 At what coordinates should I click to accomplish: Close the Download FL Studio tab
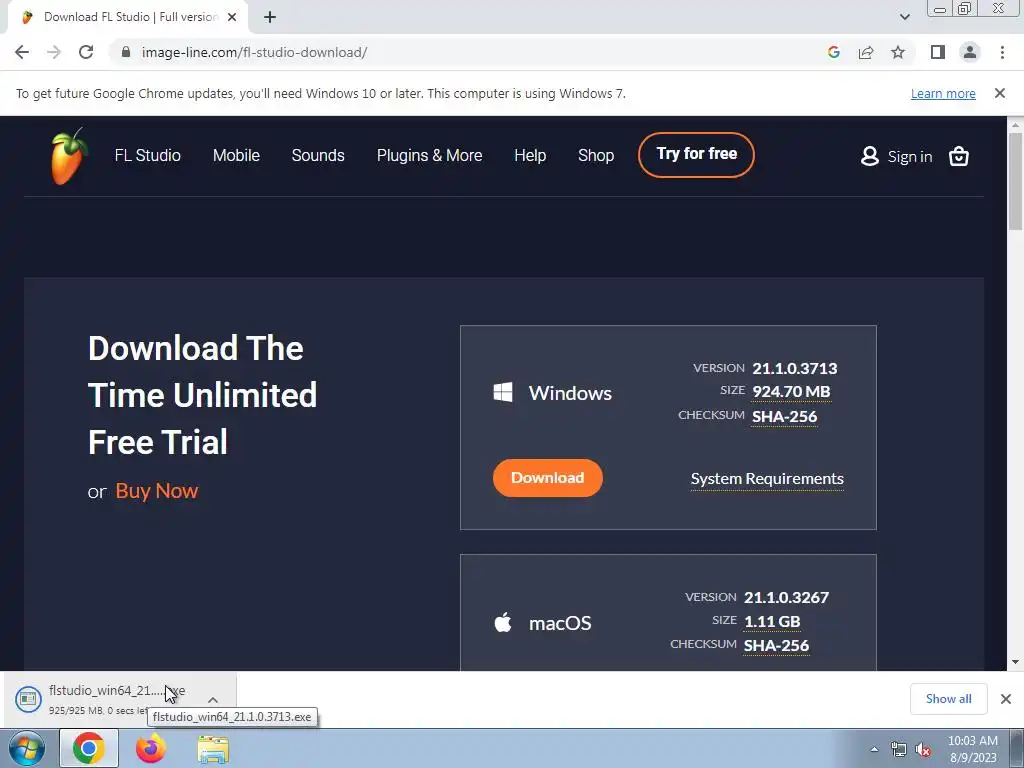tap(232, 18)
